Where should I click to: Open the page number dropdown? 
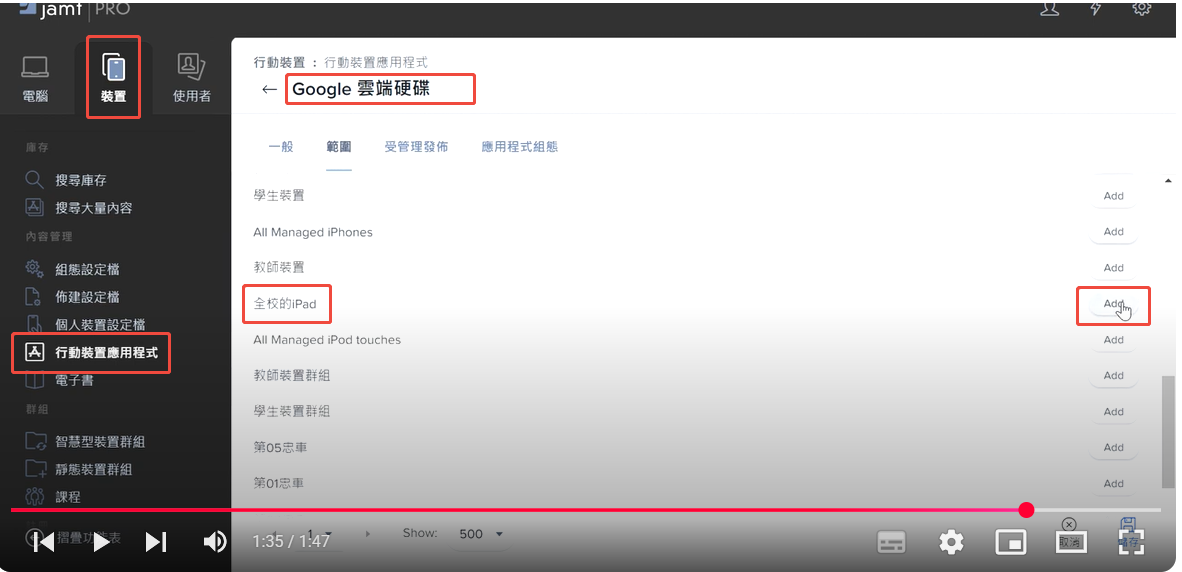[x=320, y=534]
